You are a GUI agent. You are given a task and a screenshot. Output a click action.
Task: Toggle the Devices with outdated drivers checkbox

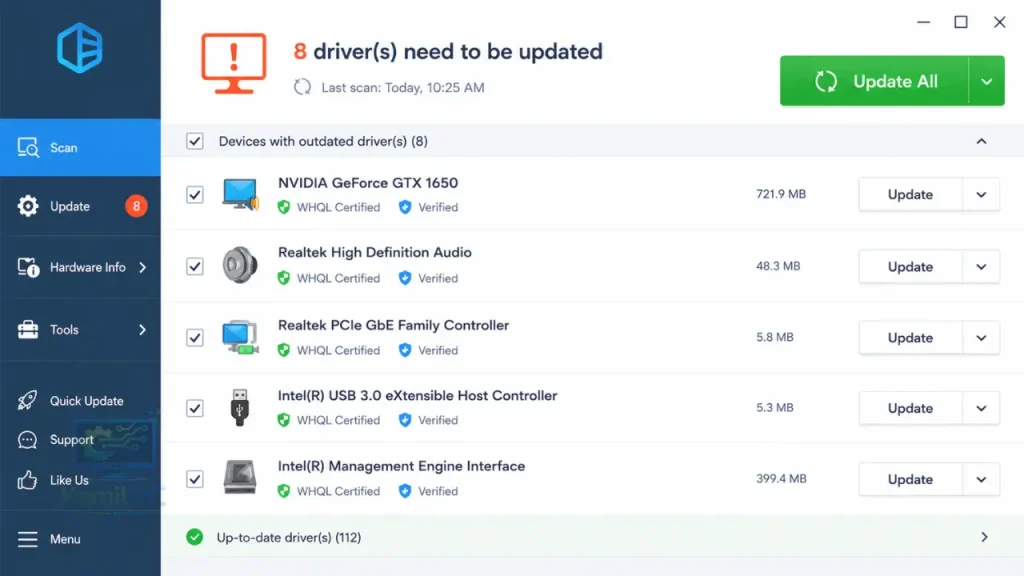pyautogui.click(x=195, y=141)
